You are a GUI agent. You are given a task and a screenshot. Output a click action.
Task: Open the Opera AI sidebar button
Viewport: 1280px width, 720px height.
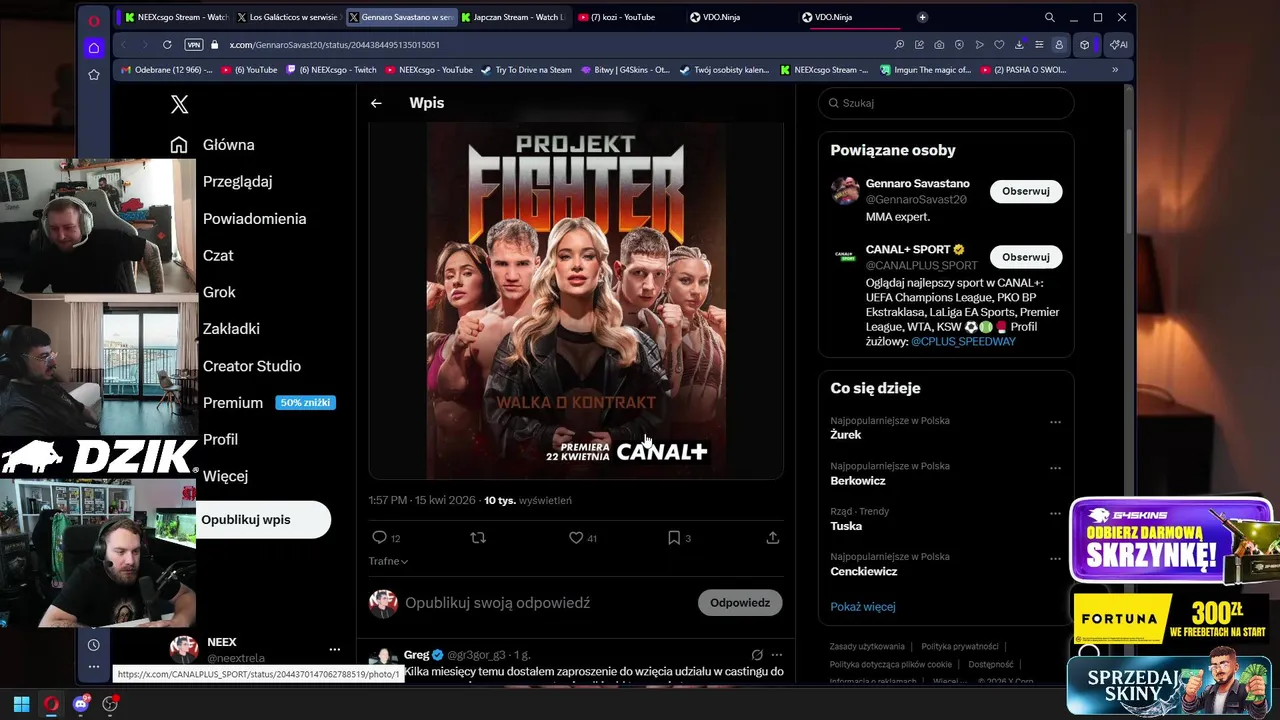click(1119, 45)
